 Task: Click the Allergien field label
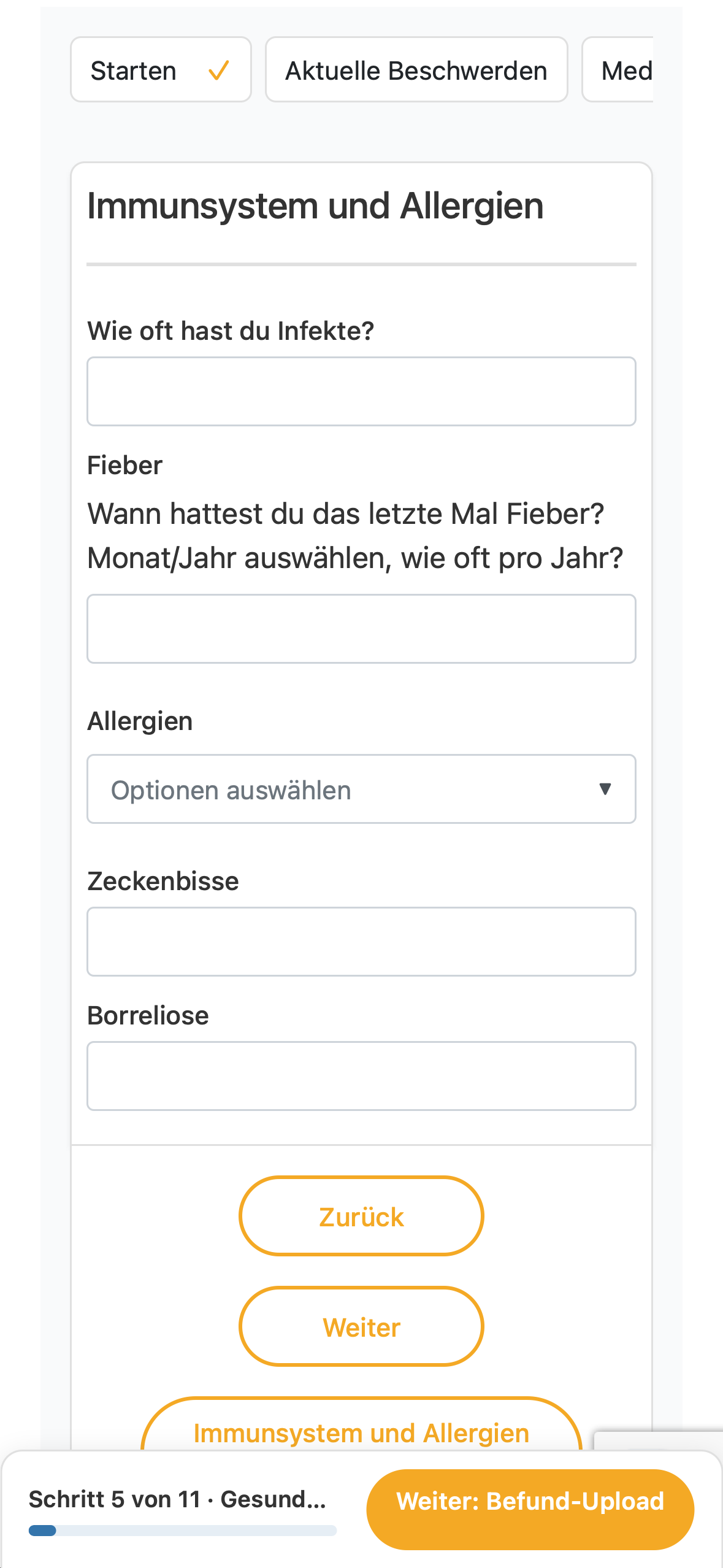pos(140,721)
